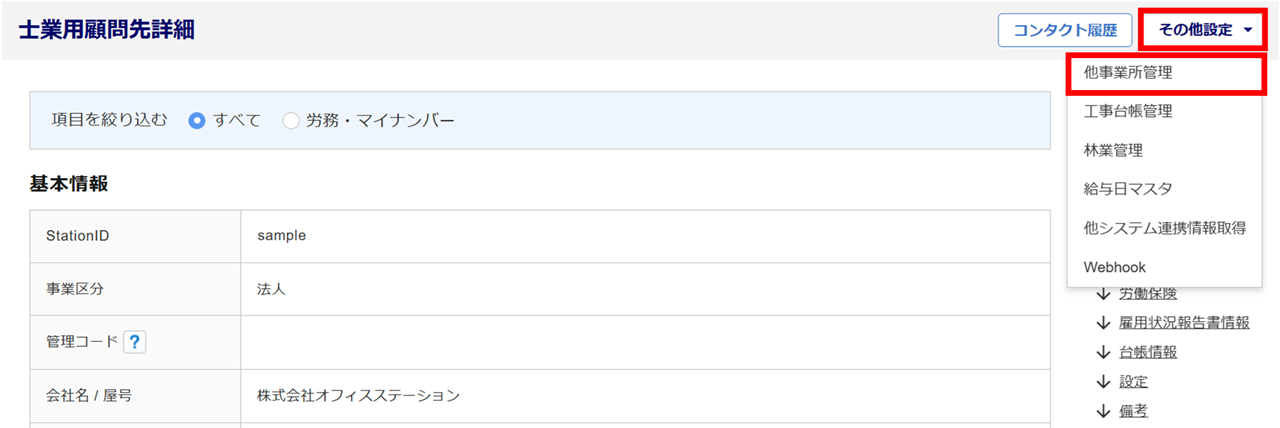Jump to 雇用状況報告書情報 section link
This screenshot has height=428, width=1280.
[1184, 322]
